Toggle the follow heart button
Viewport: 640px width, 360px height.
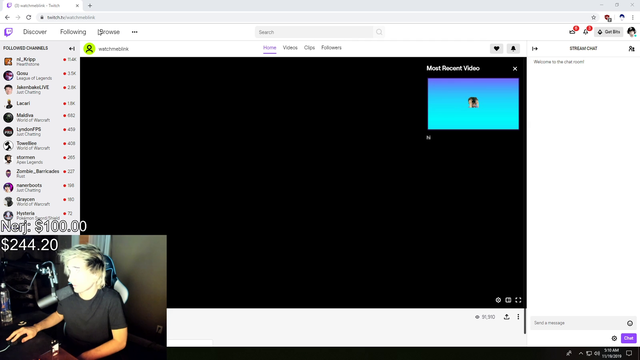496,49
